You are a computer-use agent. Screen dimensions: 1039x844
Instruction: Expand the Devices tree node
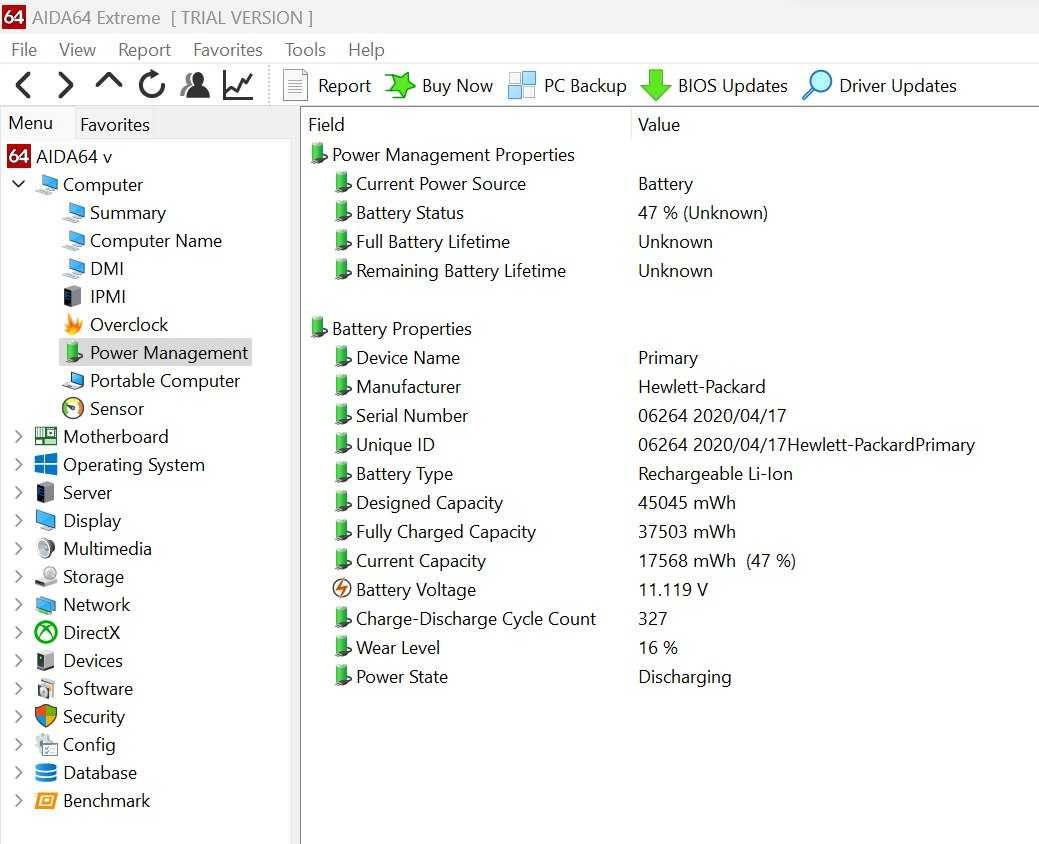point(19,660)
